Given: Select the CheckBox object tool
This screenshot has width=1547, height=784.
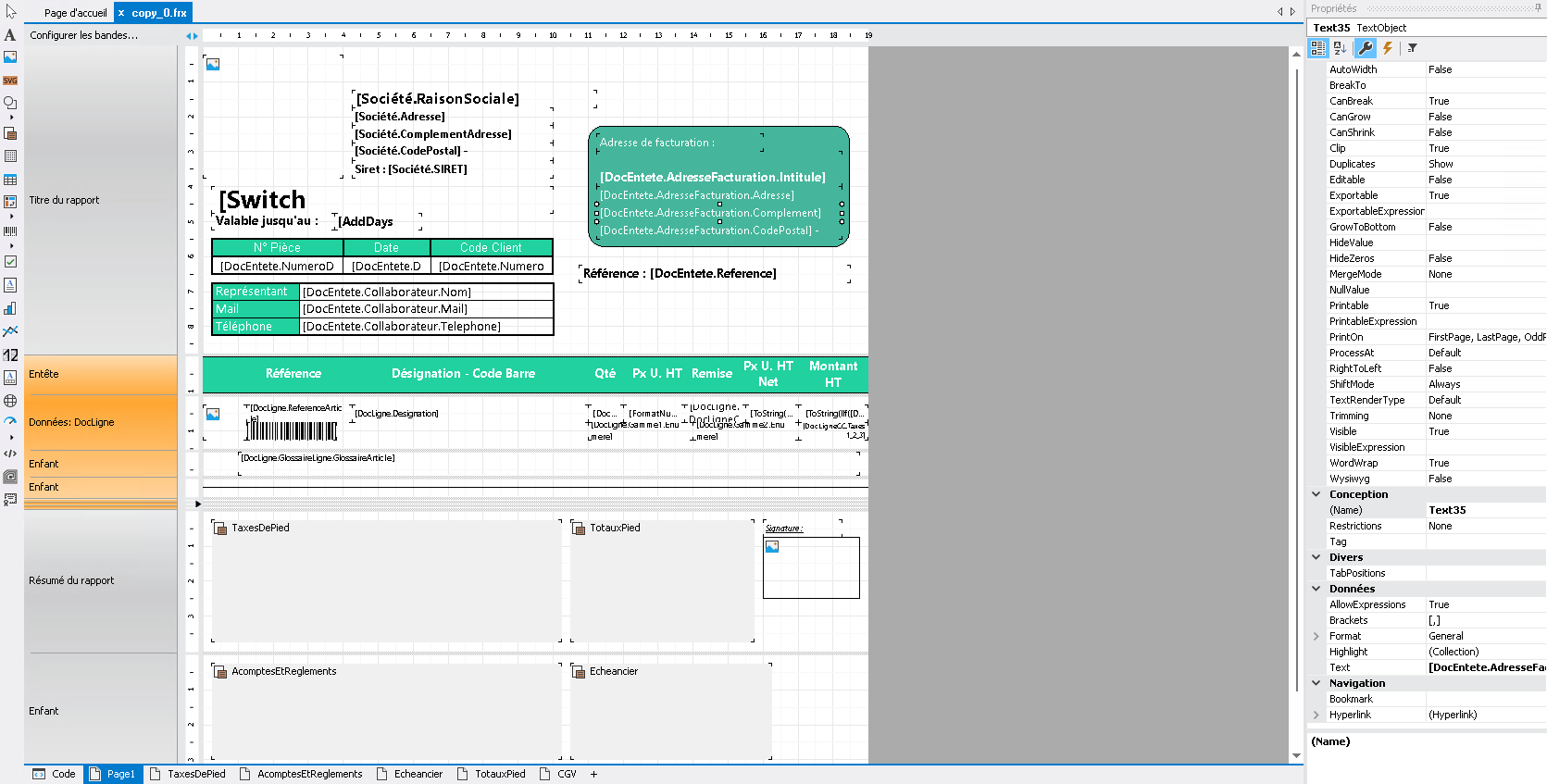Looking at the screenshot, I should (x=10, y=262).
